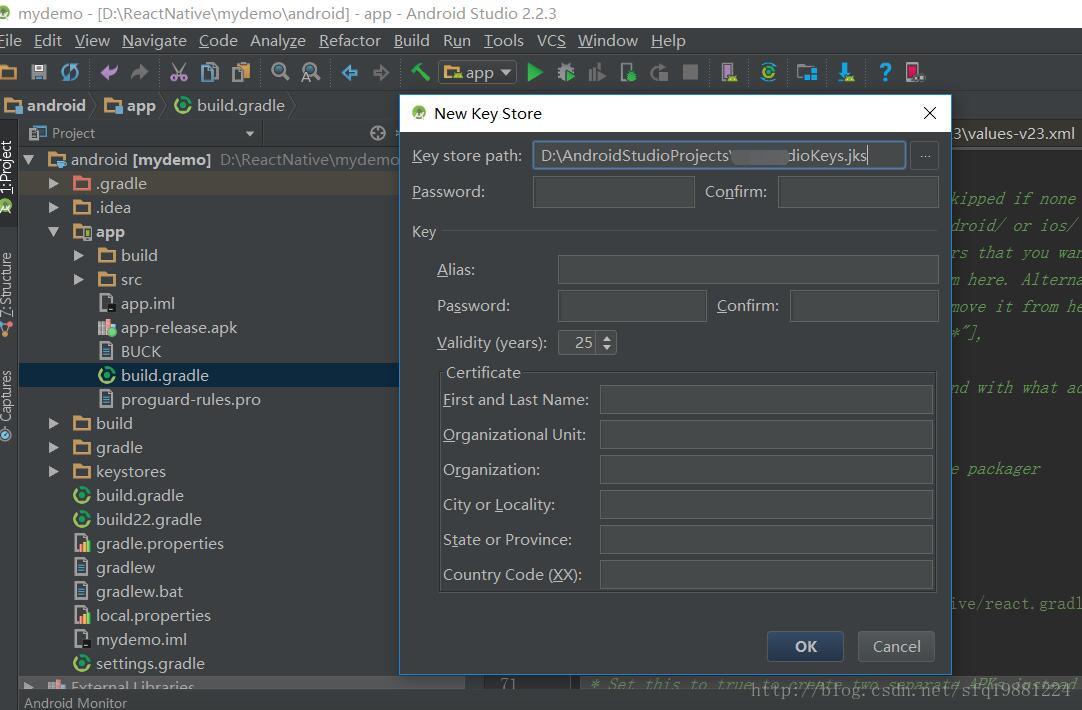The height and width of the screenshot is (710, 1082).
Task: Click the key Alias input field
Action: pyautogui.click(x=748, y=270)
